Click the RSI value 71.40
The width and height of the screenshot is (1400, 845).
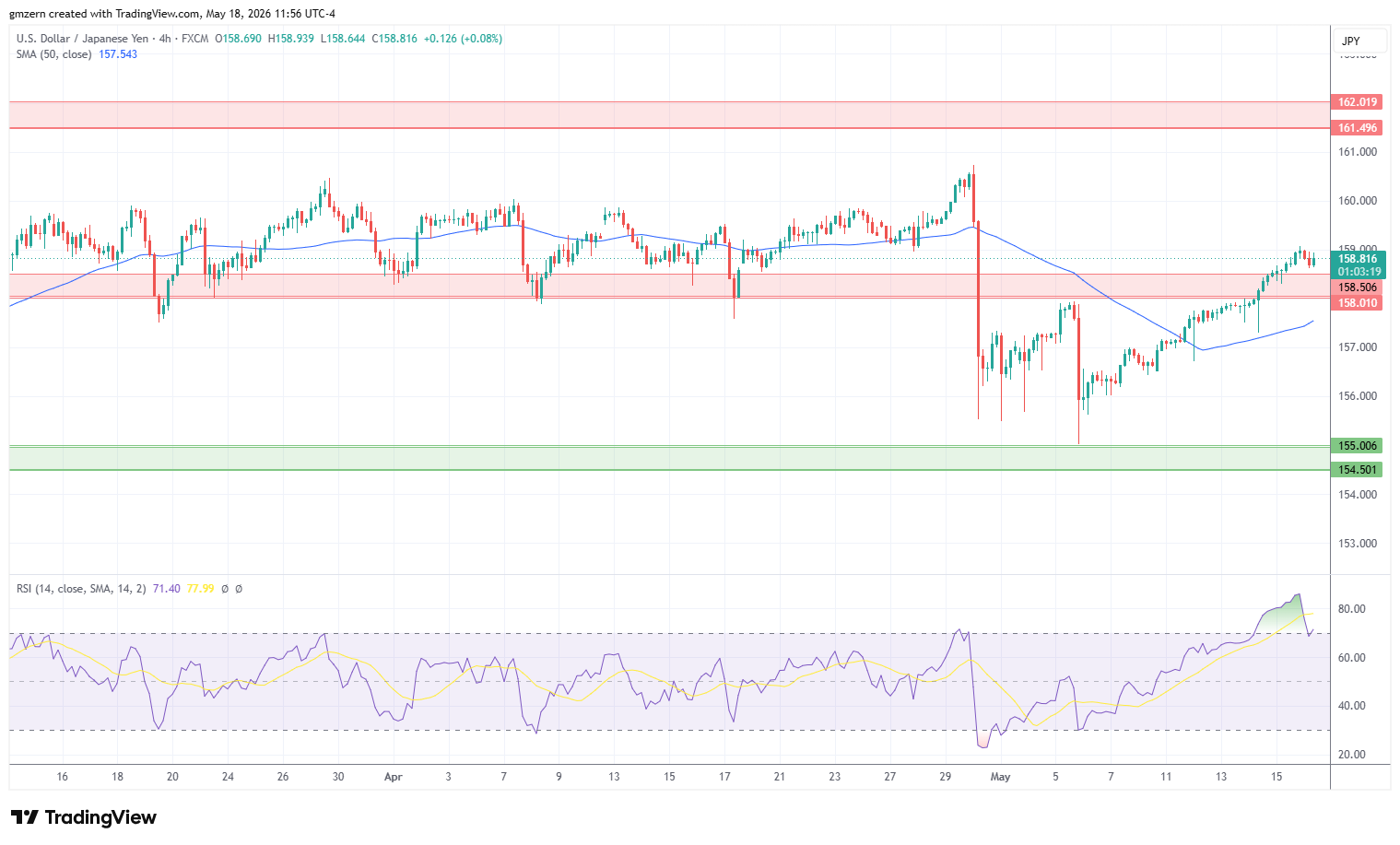pyautogui.click(x=167, y=589)
